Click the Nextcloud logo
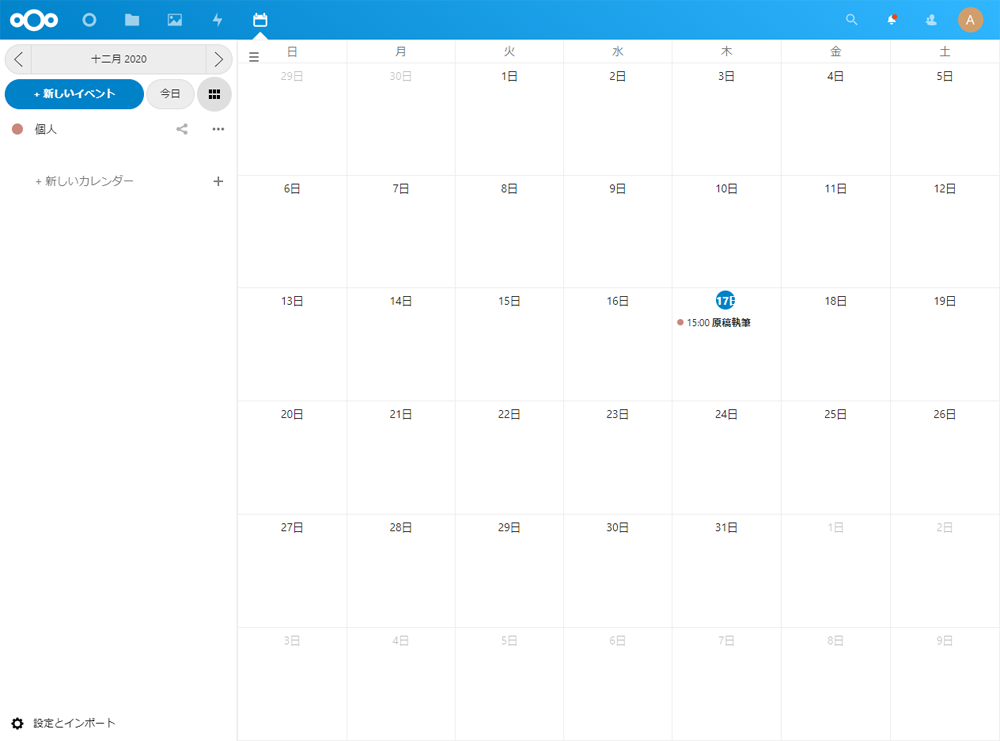The image size is (1000, 741). coord(34,20)
